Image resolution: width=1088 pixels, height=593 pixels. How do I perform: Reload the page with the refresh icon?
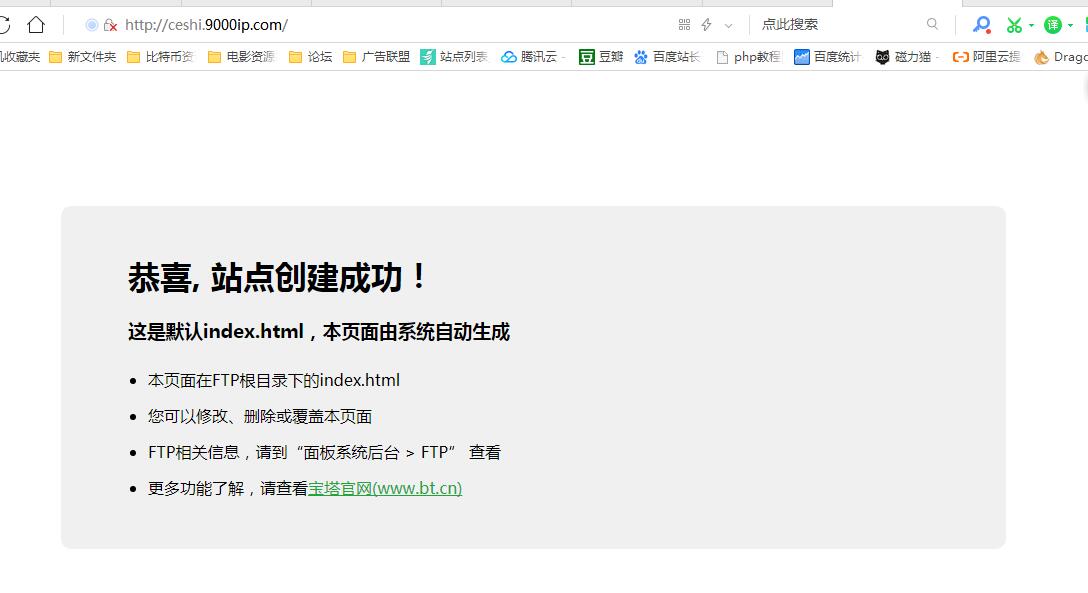tap(4, 26)
